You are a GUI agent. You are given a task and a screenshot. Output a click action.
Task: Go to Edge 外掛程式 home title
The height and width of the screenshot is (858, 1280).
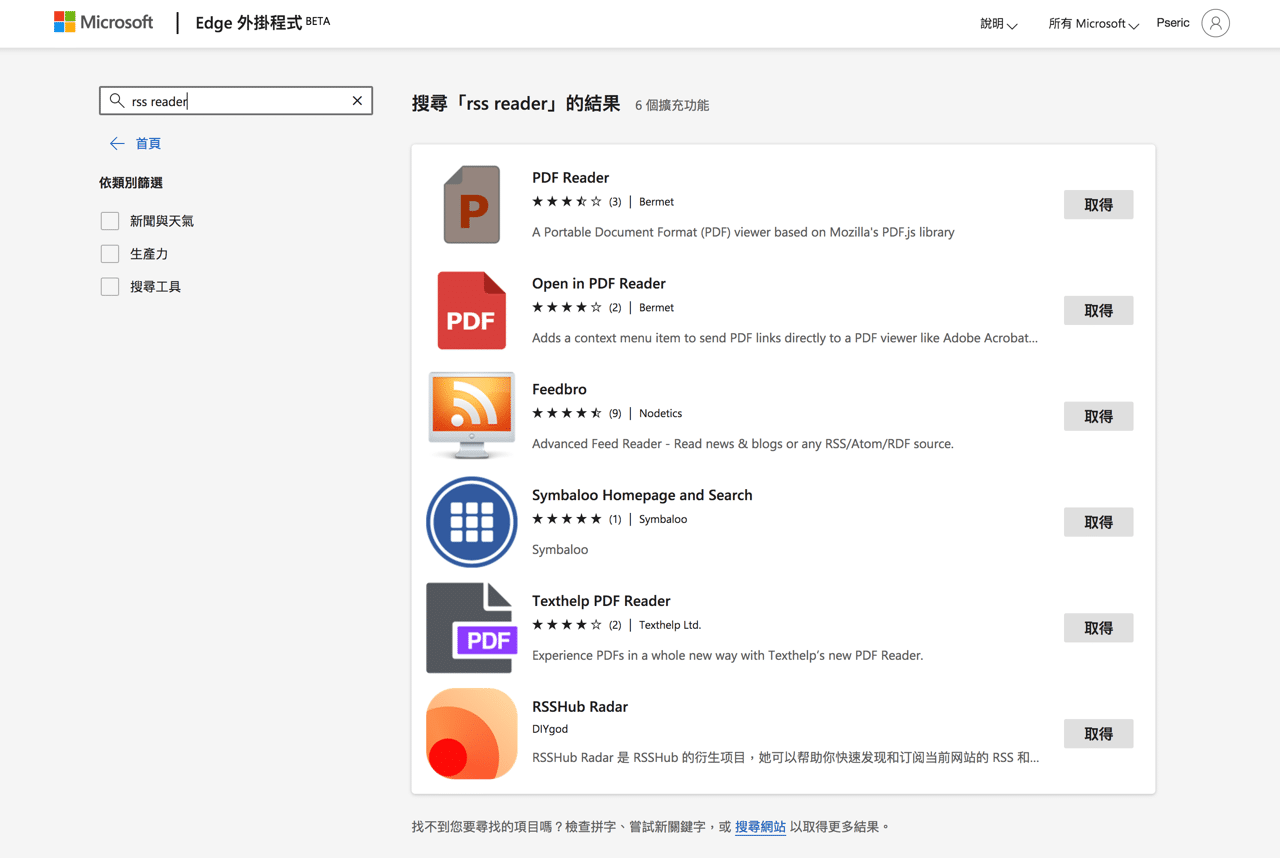pos(263,22)
